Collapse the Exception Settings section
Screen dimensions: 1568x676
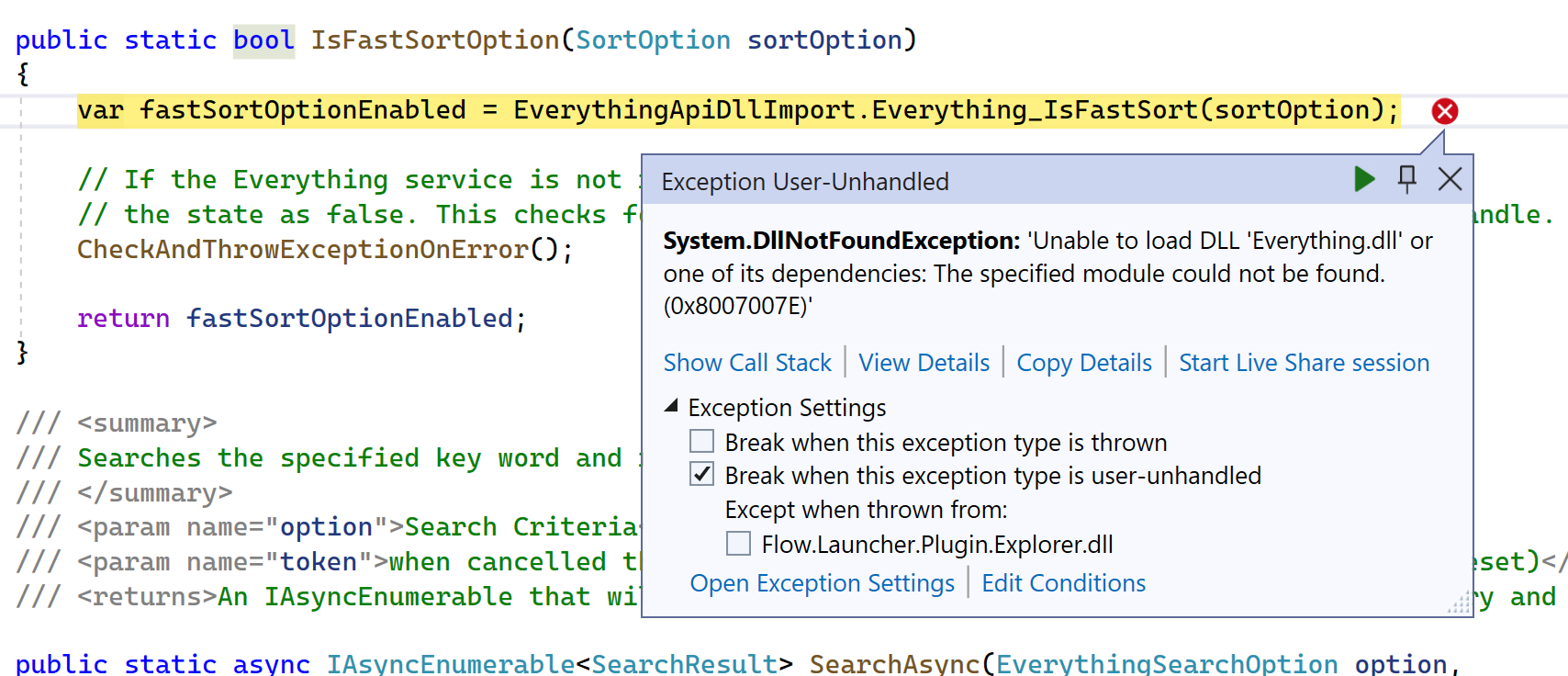click(x=671, y=406)
